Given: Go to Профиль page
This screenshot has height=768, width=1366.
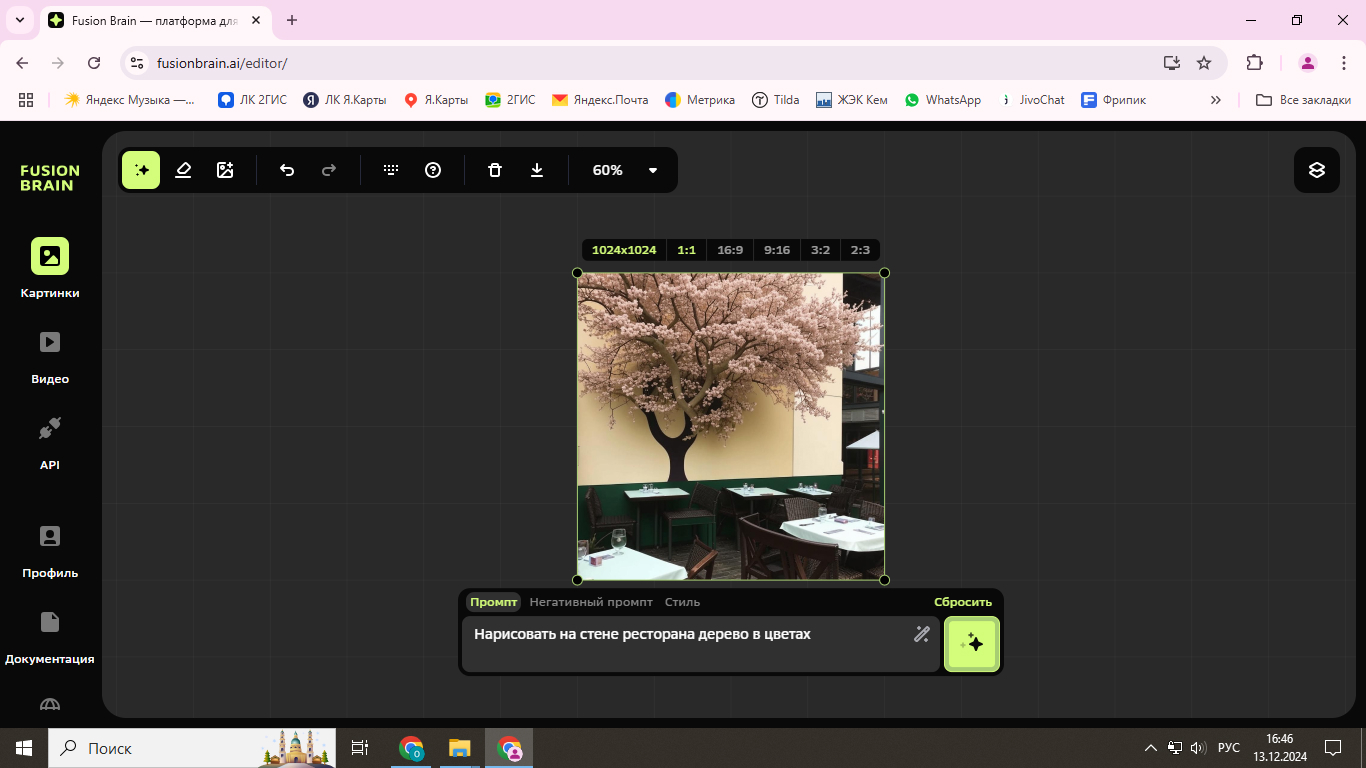Looking at the screenshot, I should tap(50, 550).
